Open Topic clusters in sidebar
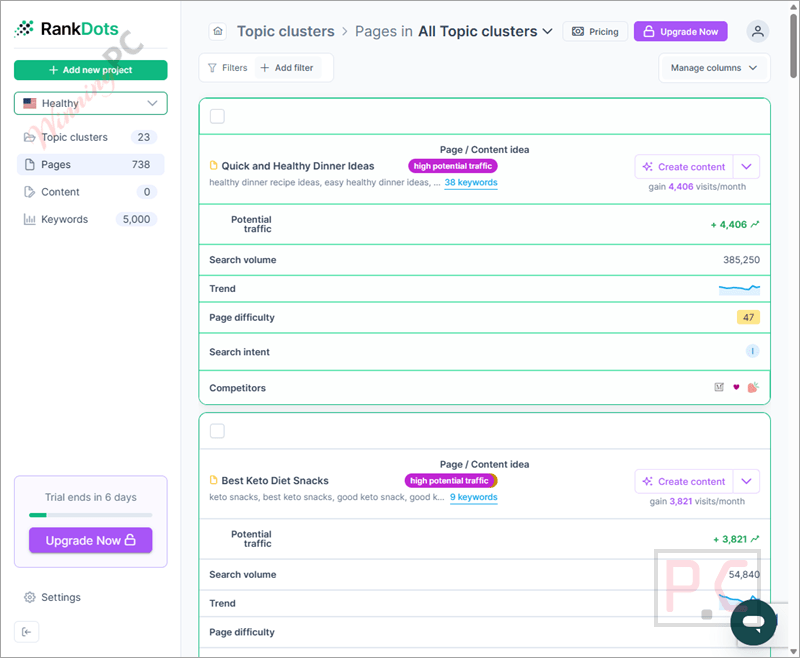 click(x=91, y=137)
